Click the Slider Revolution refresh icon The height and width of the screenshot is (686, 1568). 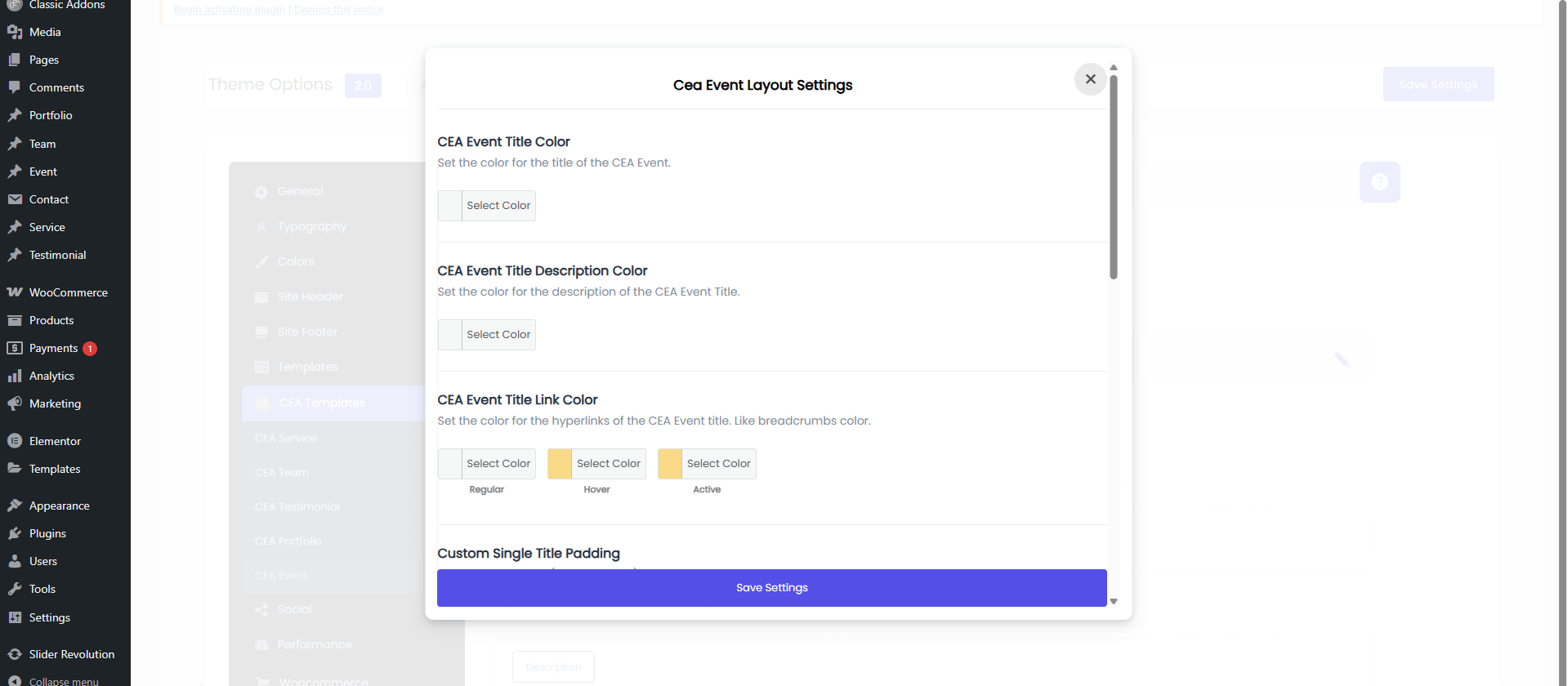[x=15, y=654]
